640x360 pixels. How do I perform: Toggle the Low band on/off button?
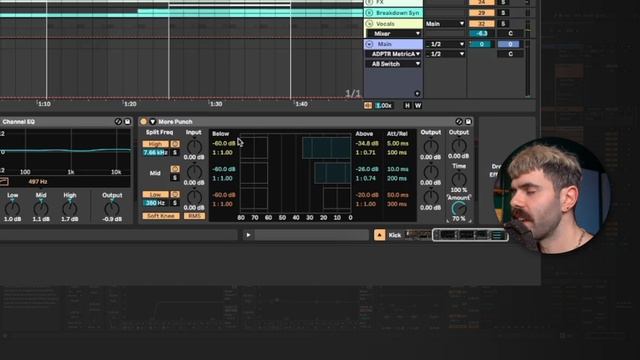click(x=155, y=195)
